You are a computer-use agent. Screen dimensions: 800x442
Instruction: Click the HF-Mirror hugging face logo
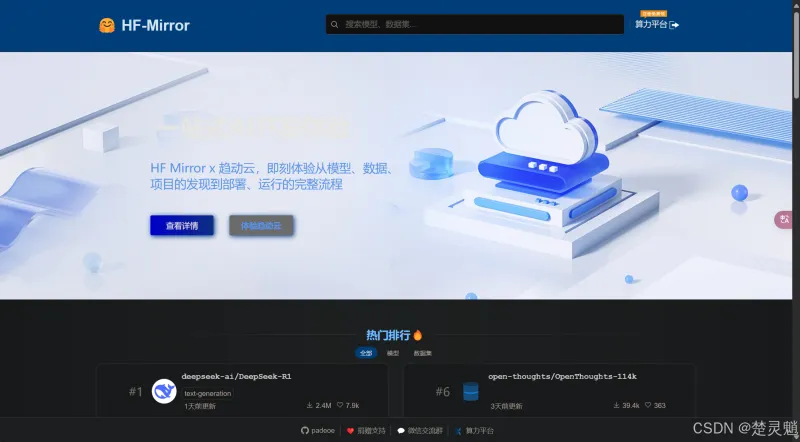tap(107, 25)
